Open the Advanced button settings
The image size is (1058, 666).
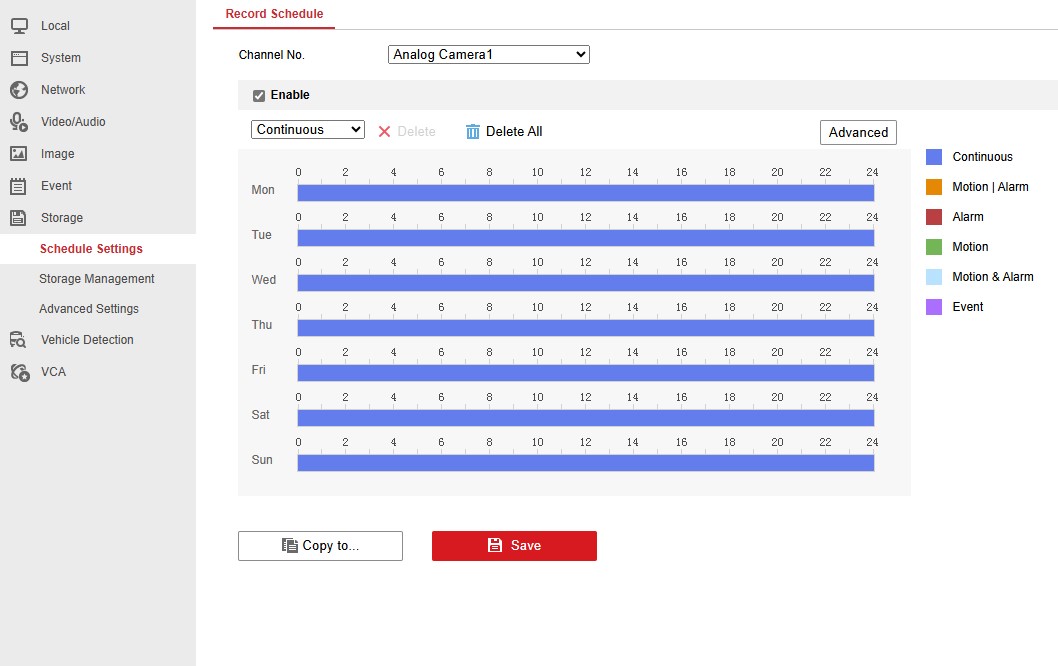click(858, 132)
